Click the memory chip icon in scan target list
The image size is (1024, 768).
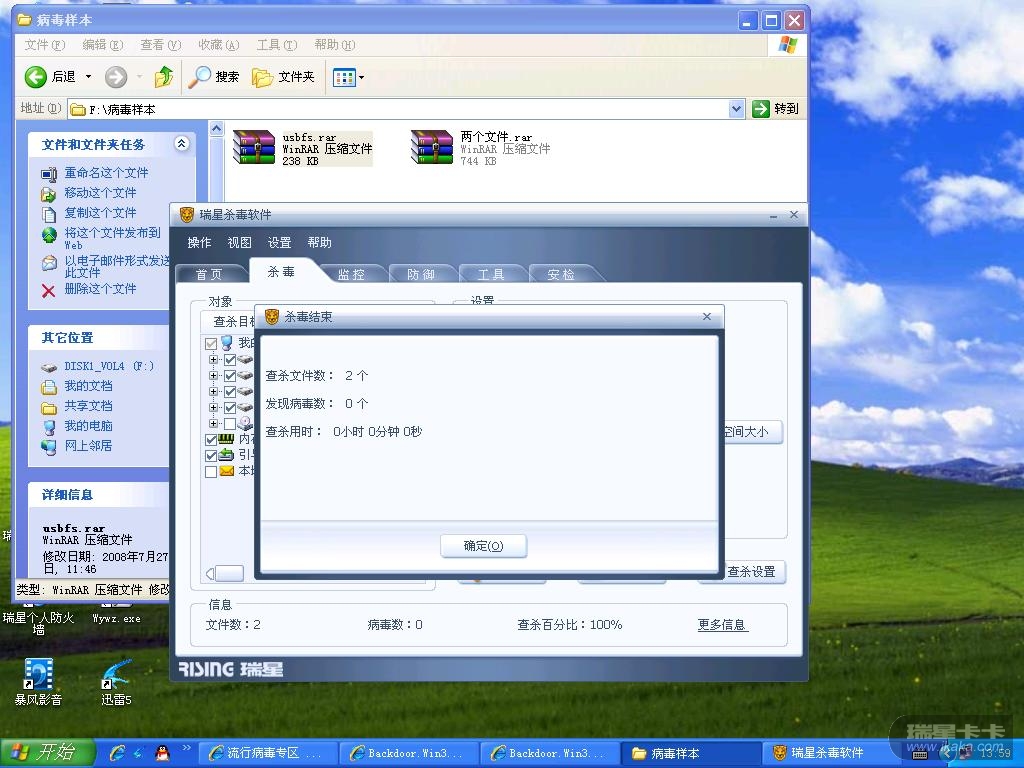point(226,439)
